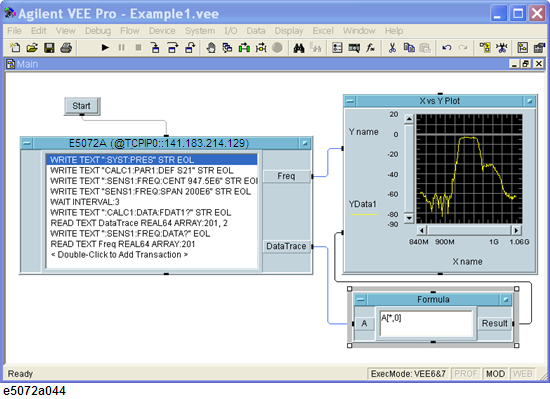550x399 pixels.
Task: Run the program with the Play button
Action: 105,47
